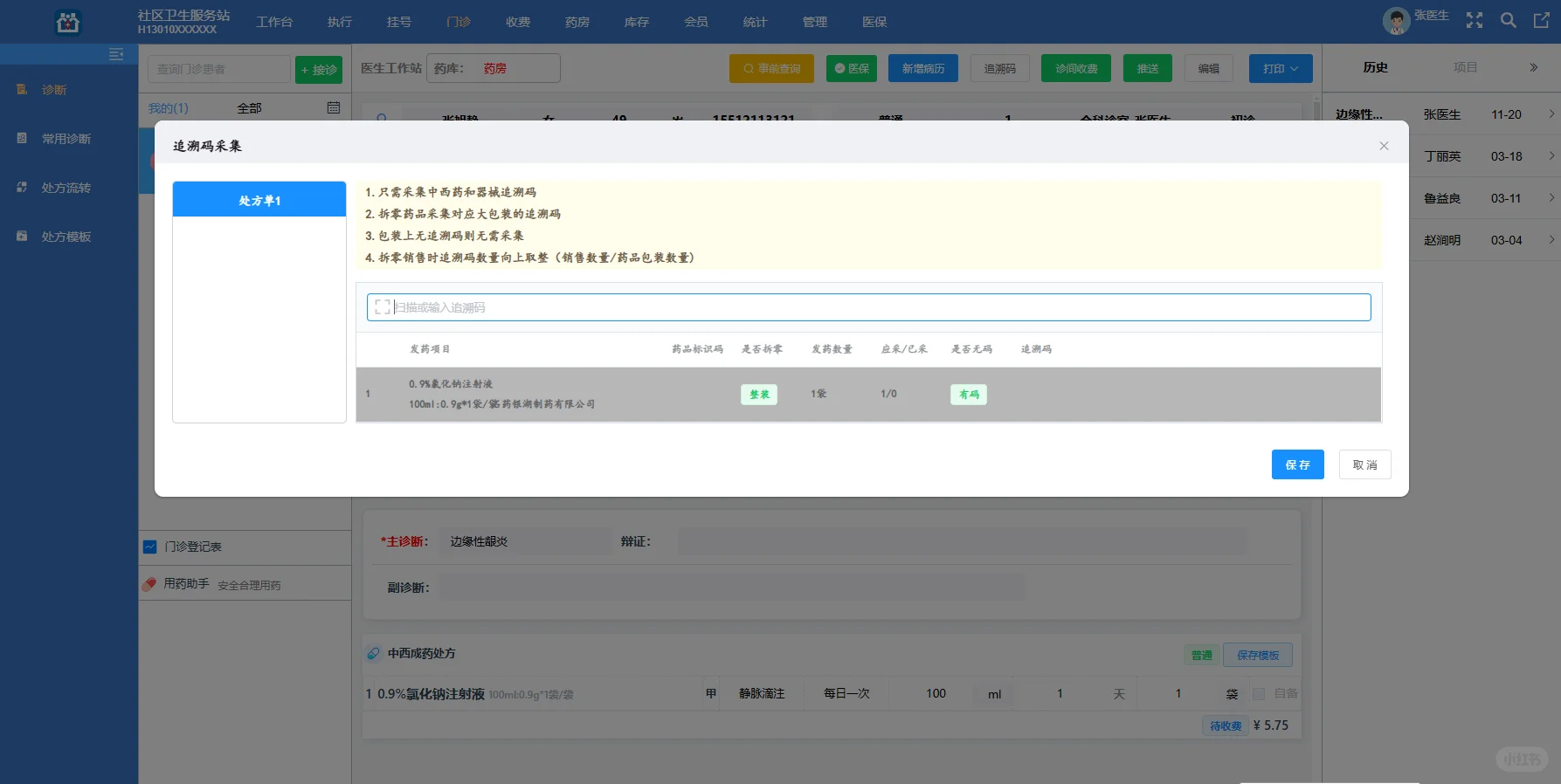Click the 整装 tag in drug row

(759, 395)
